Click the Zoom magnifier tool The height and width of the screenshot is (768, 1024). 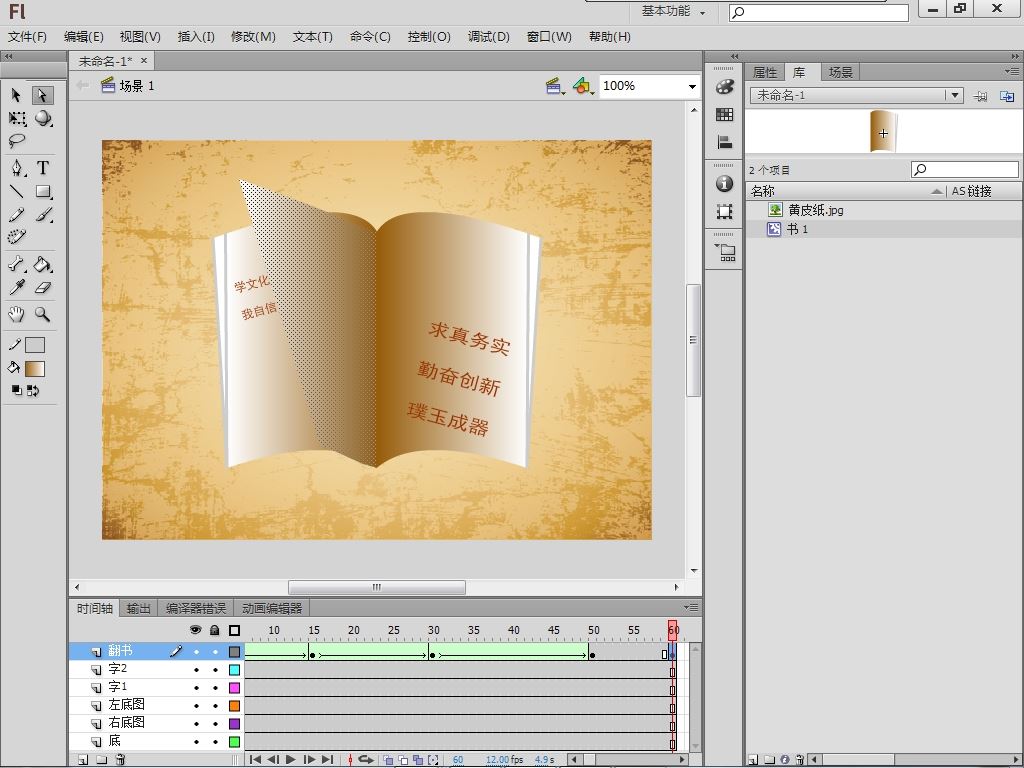point(43,314)
